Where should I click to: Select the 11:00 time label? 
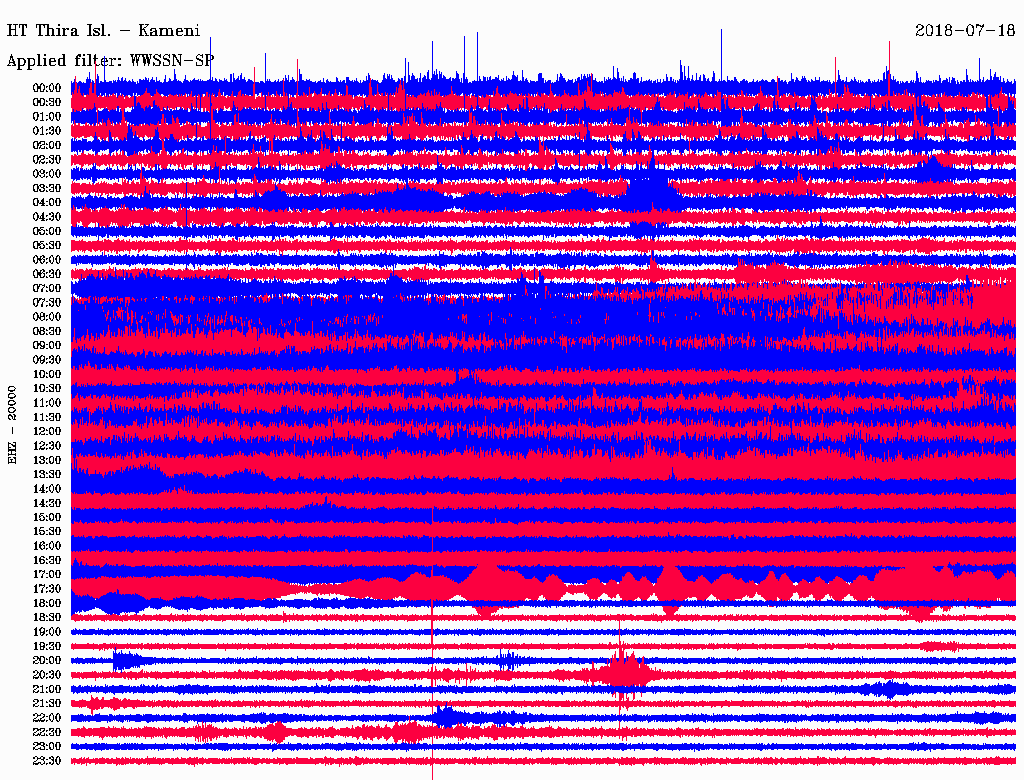tap(47, 402)
